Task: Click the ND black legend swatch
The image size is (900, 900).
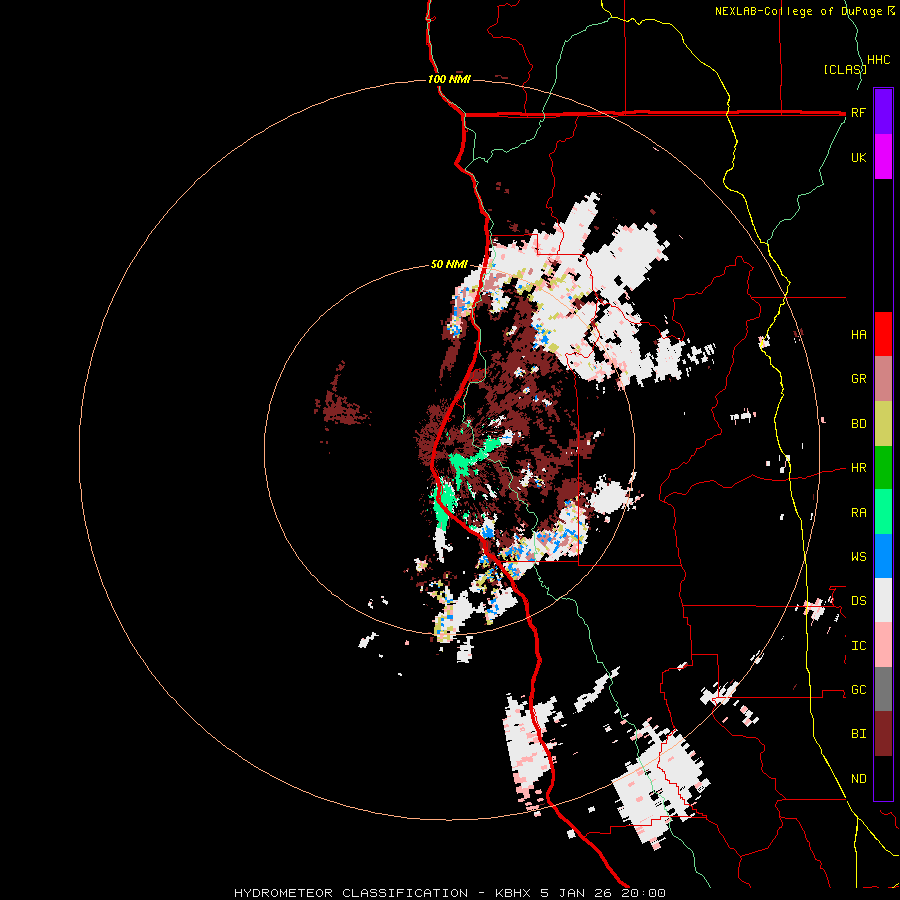Action: tap(883, 778)
